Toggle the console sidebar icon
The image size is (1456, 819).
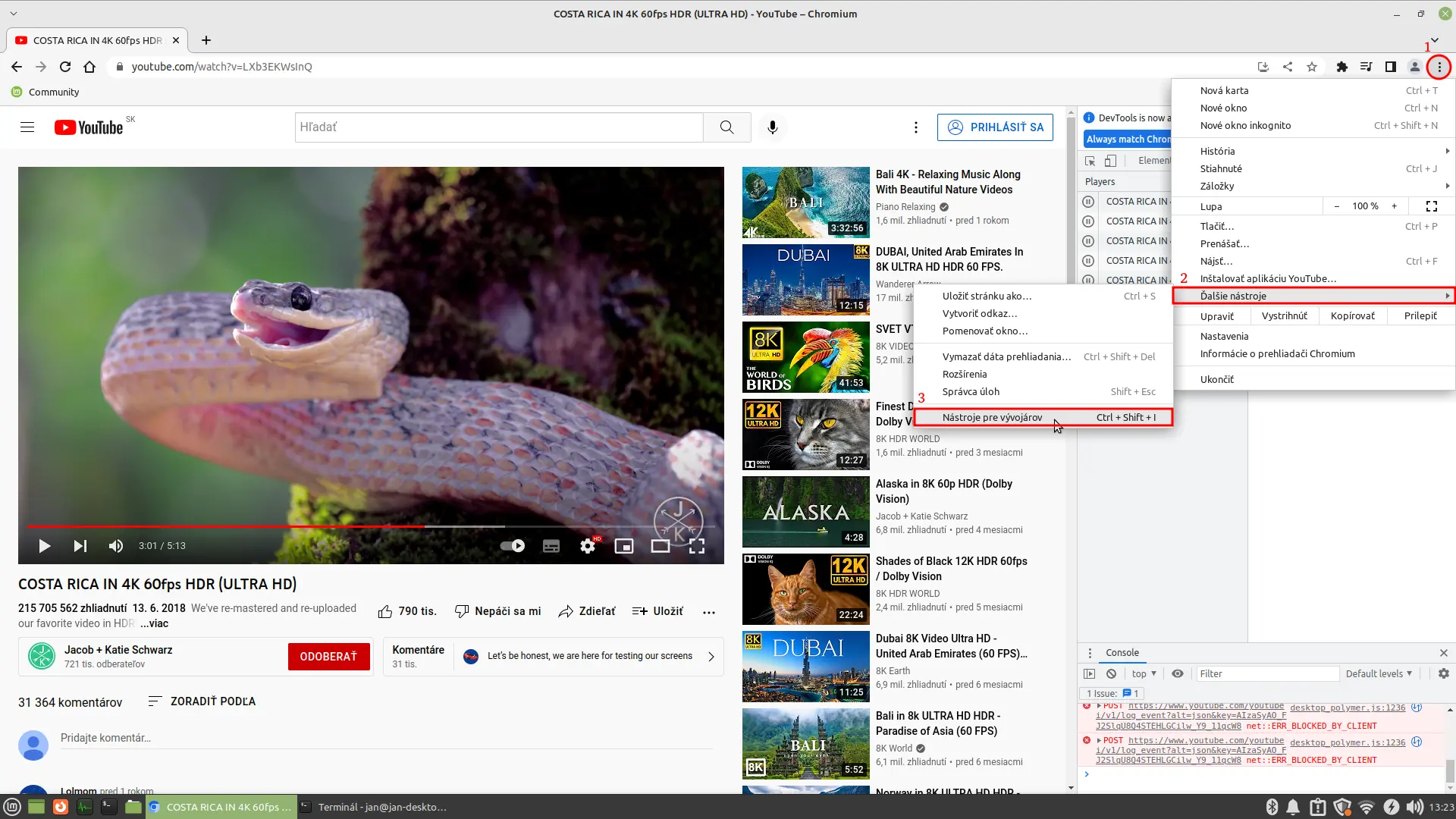coord(1090,673)
